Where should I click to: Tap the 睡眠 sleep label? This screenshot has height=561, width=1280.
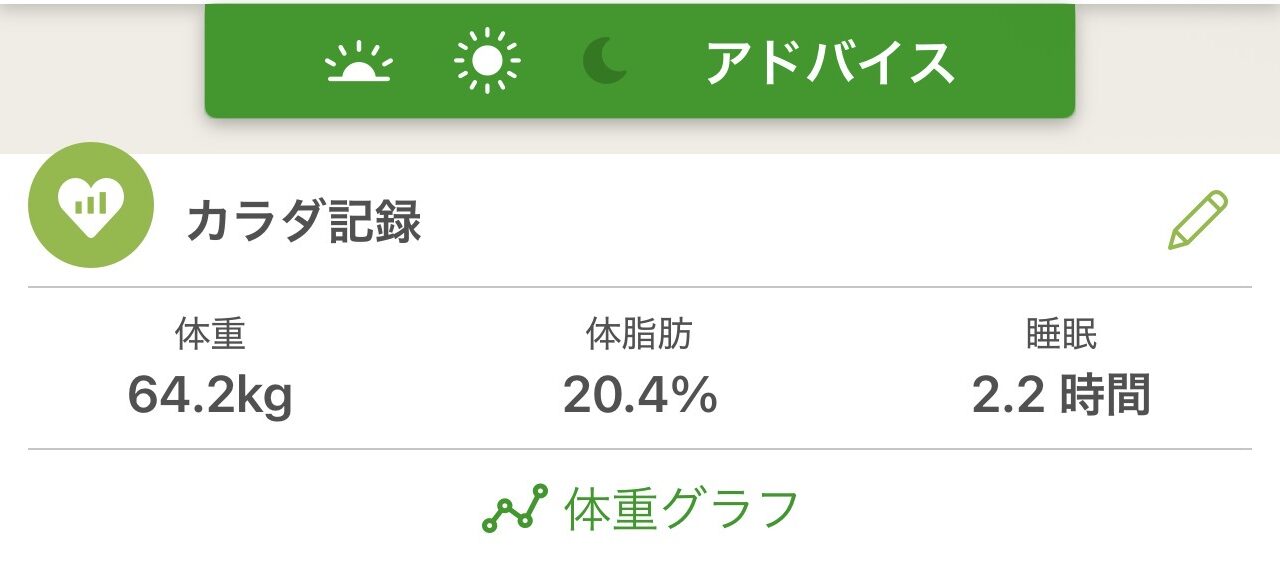[1061, 335]
